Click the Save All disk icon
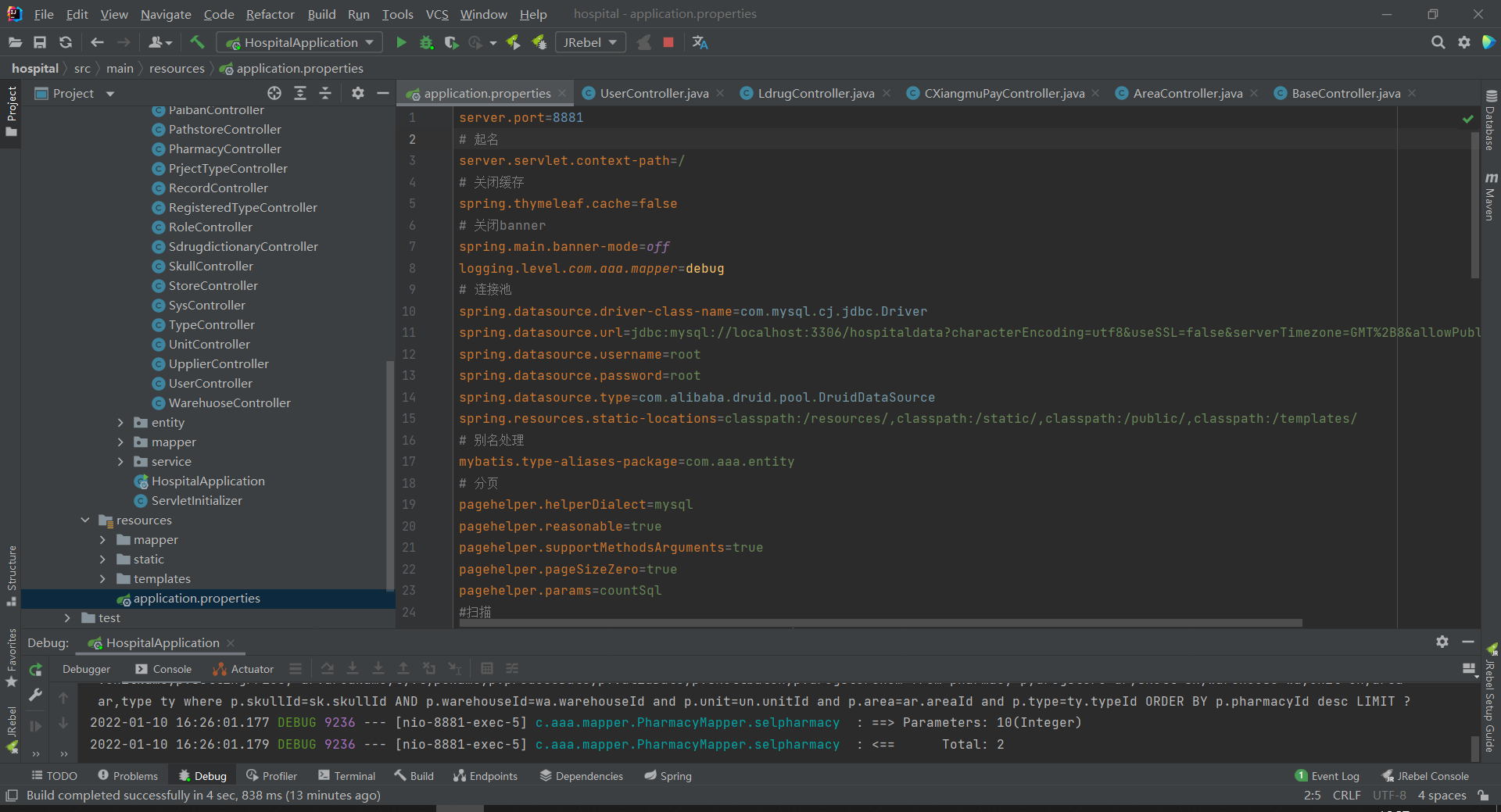The image size is (1501, 812). click(x=40, y=42)
